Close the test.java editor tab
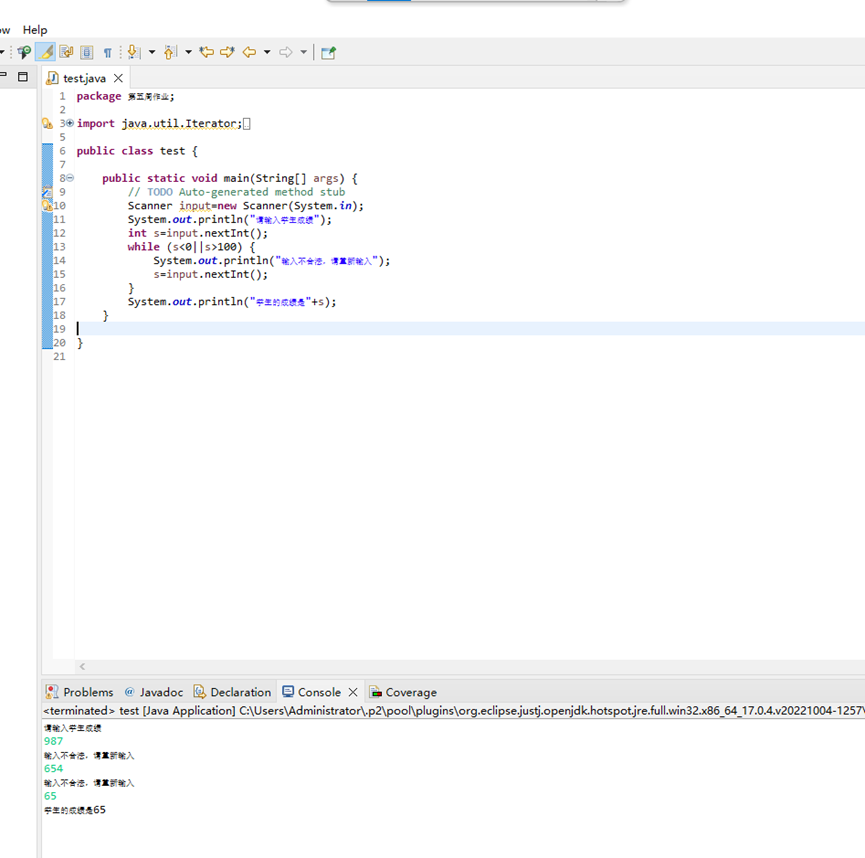 118,78
